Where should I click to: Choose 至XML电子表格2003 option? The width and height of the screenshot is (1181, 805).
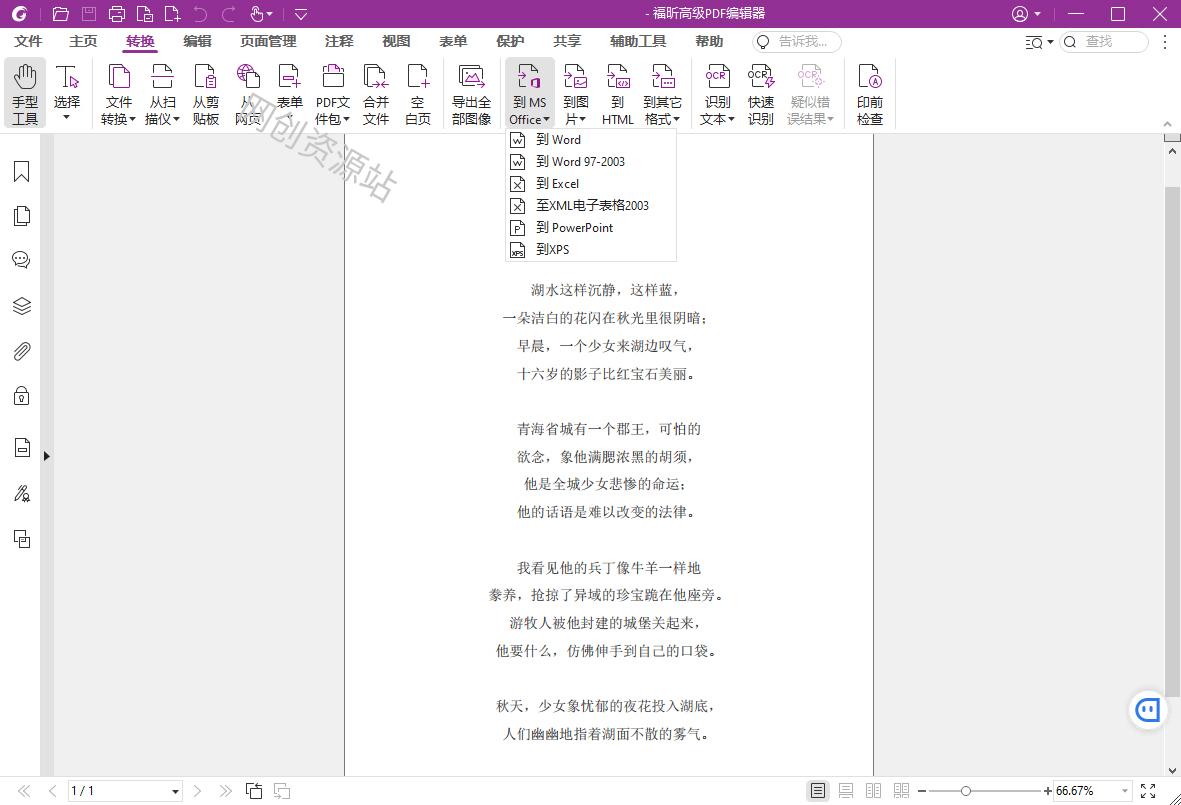[x=590, y=205]
